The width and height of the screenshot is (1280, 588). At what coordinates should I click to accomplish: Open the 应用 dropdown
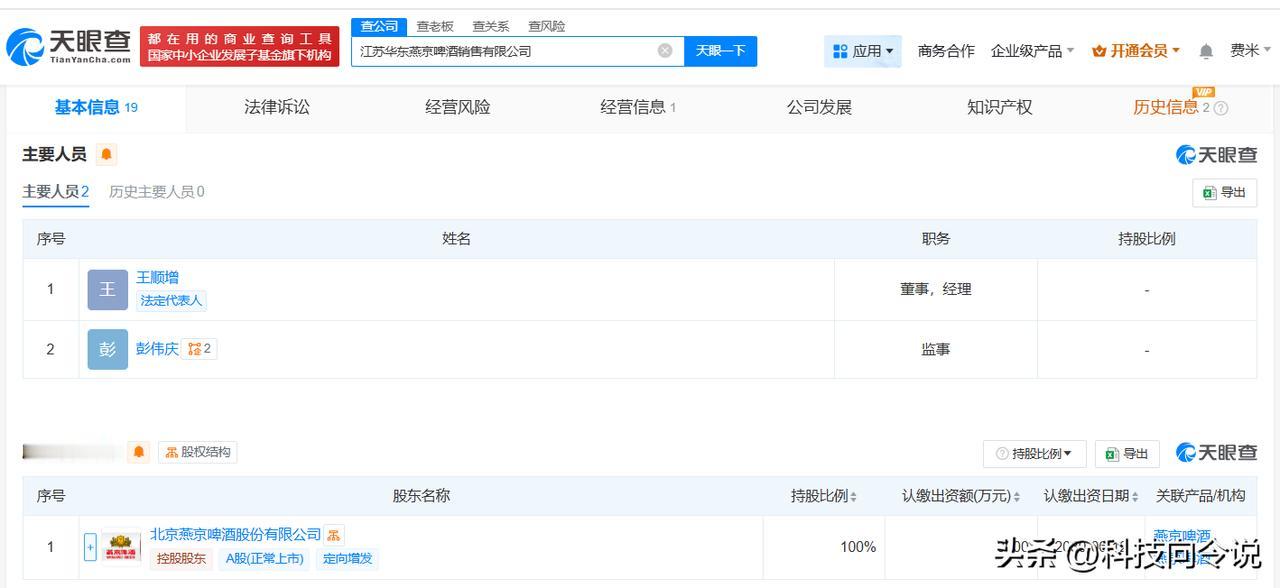pyautogui.click(x=863, y=51)
